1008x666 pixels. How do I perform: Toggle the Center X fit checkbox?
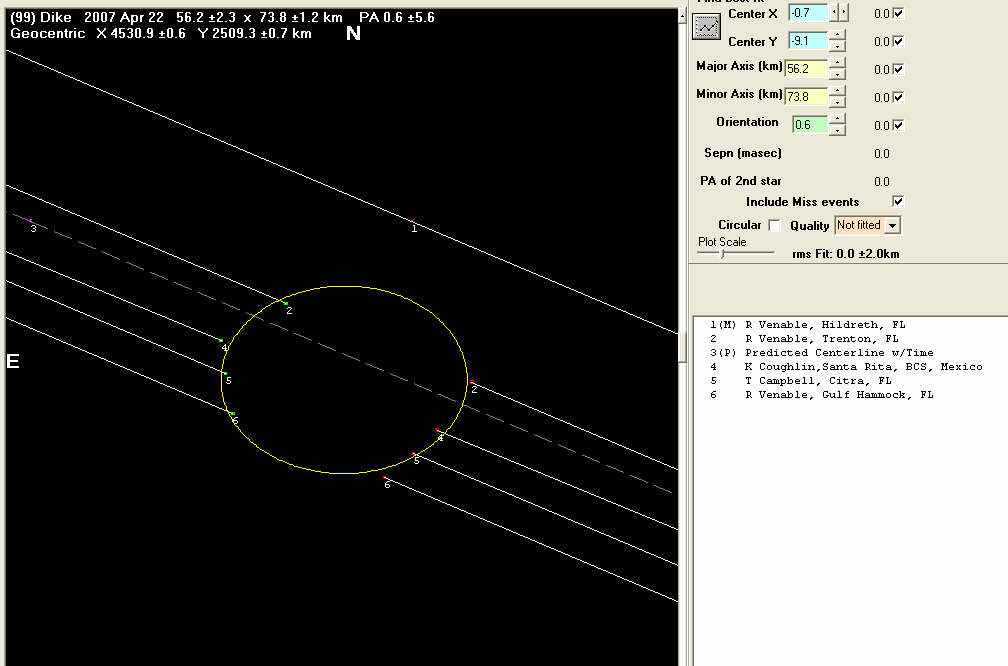[x=899, y=13]
